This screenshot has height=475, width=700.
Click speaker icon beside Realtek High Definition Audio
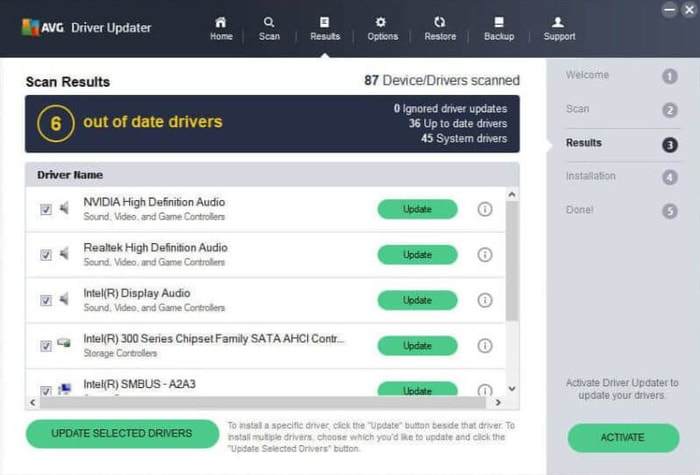65,253
